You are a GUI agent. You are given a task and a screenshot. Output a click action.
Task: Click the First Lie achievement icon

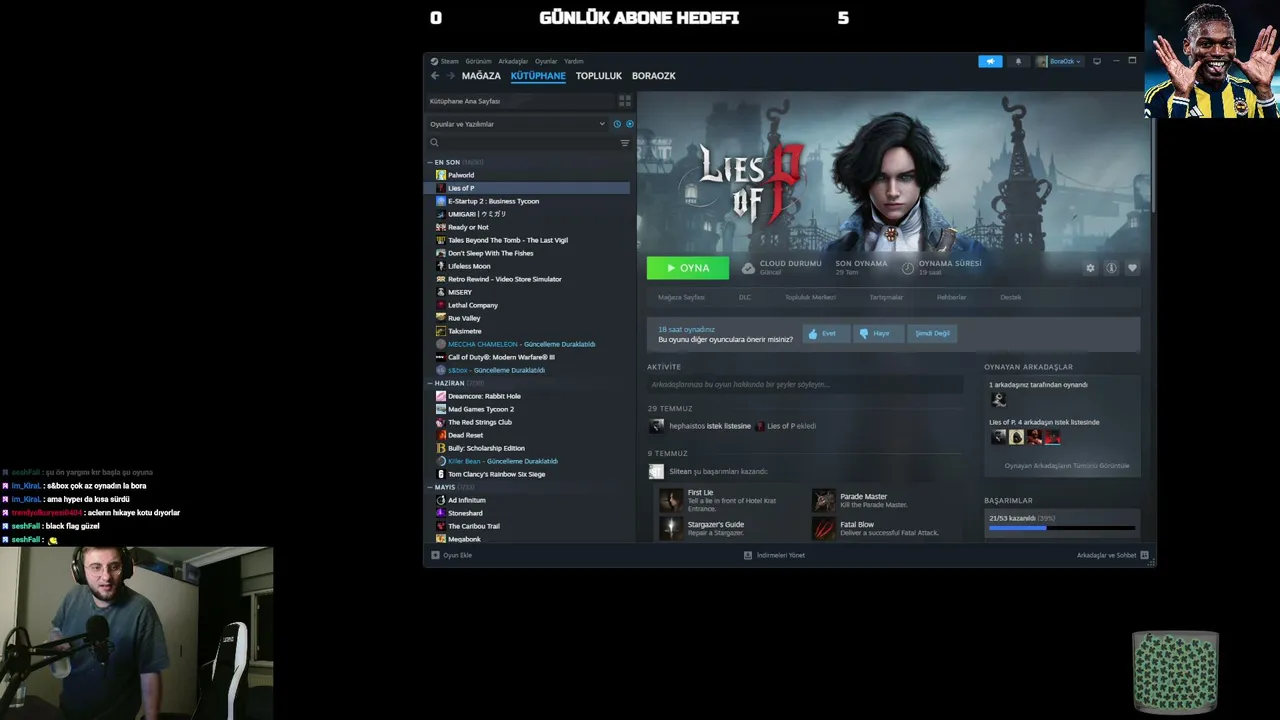pyautogui.click(x=671, y=499)
